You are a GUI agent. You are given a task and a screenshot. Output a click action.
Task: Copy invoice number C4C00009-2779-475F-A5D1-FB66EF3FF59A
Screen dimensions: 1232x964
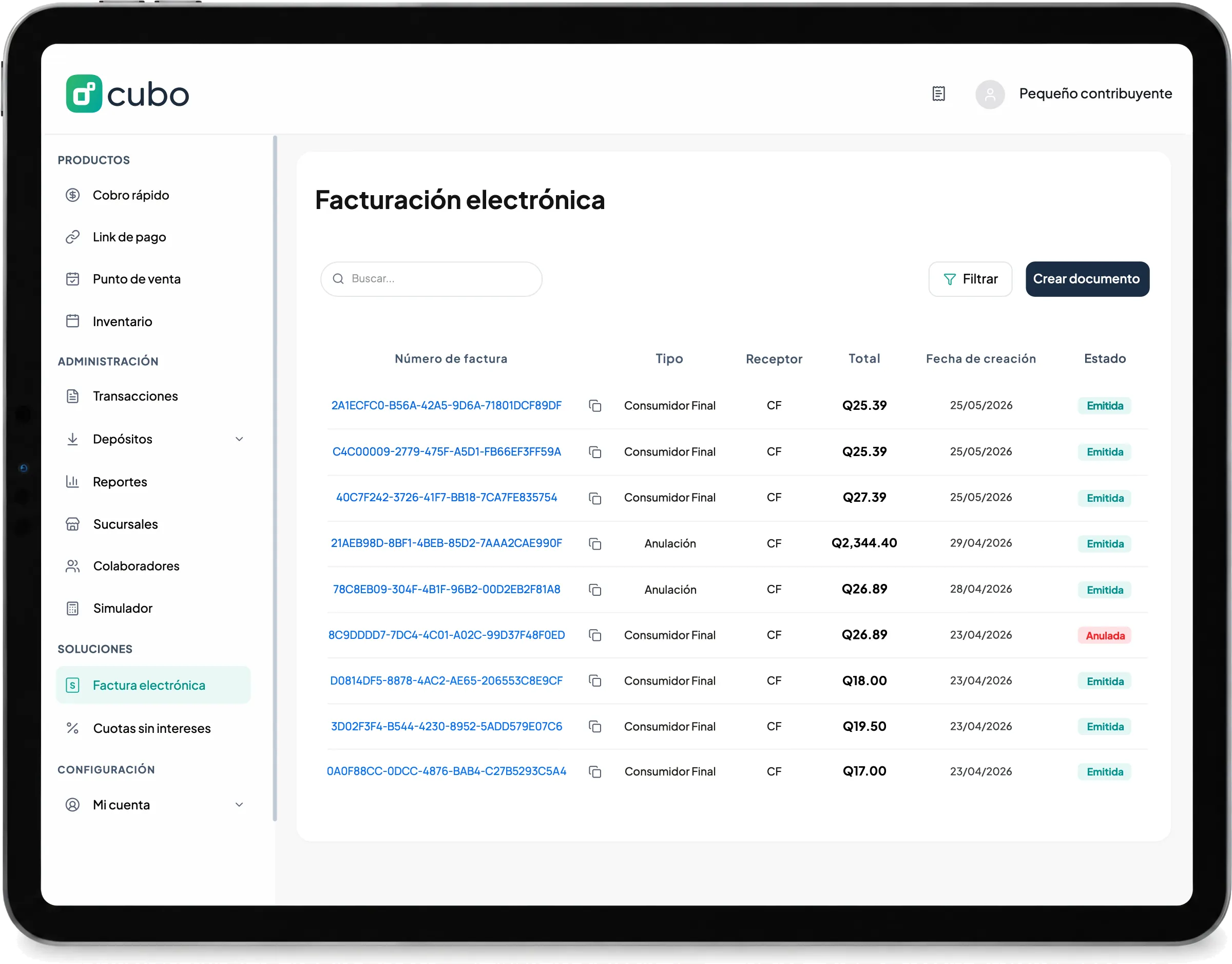point(595,452)
